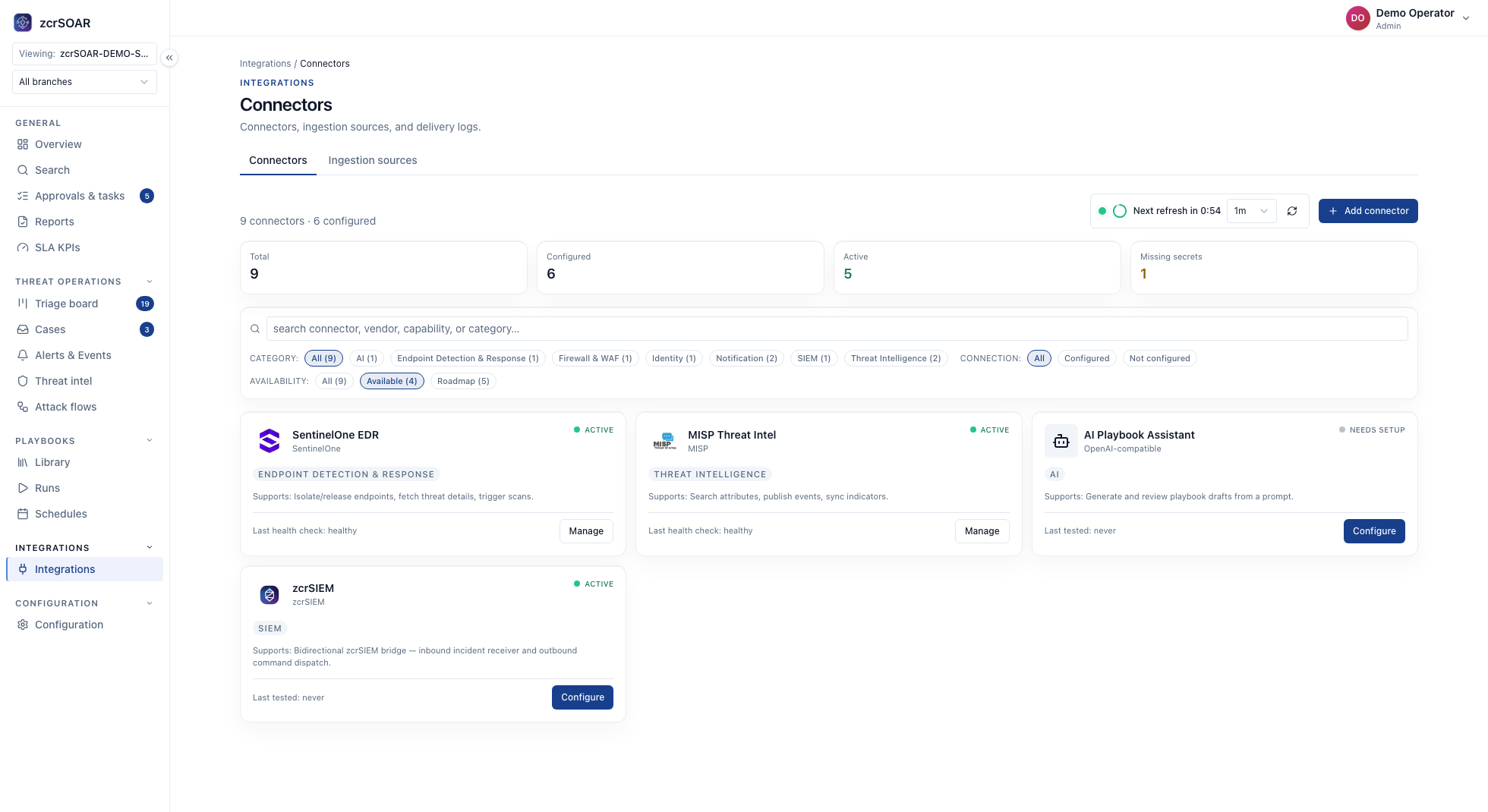This screenshot has height=812, width=1488.
Task: Collapse the Integrations sidebar section
Action: pos(150,547)
